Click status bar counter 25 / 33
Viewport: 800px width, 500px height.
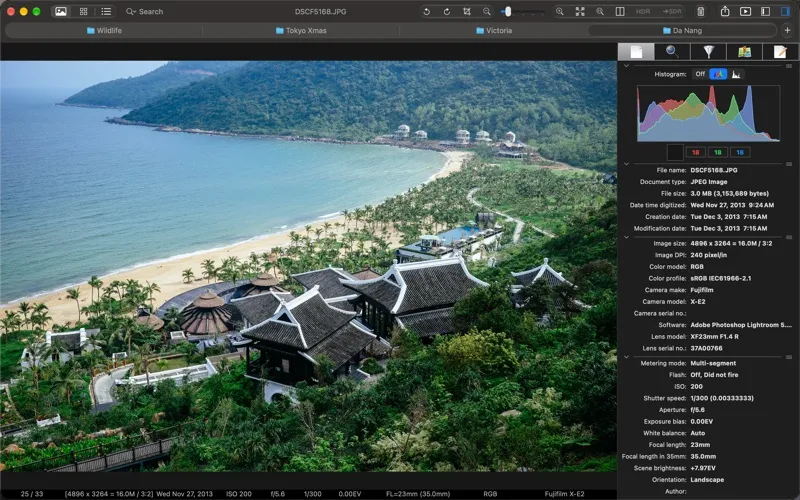pyautogui.click(x=32, y=494)
